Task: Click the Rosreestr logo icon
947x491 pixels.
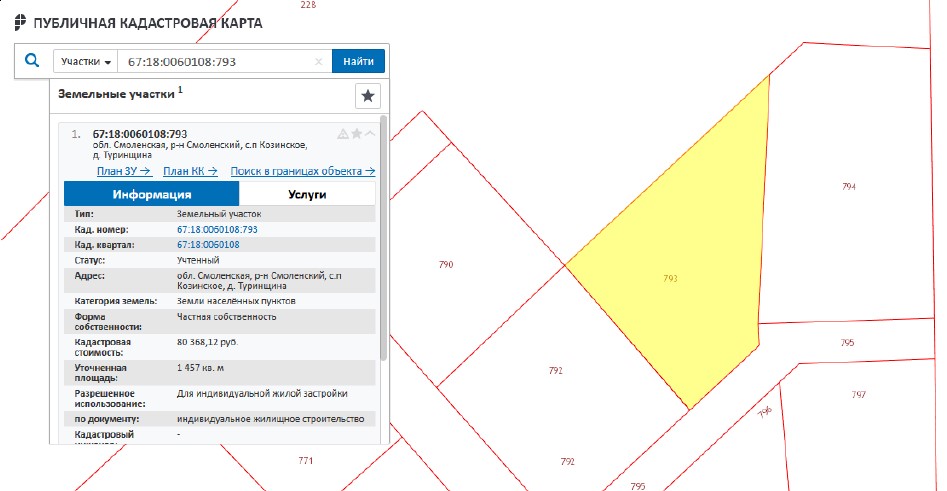Action: click(x=19, y=22)
